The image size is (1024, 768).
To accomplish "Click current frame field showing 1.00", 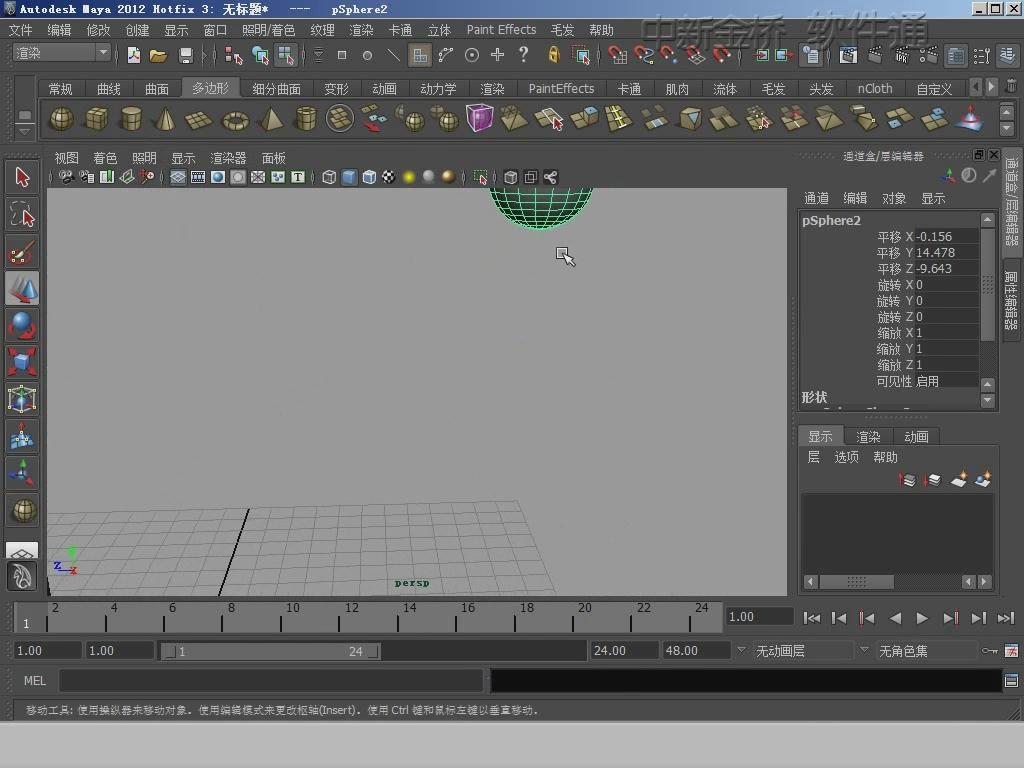I will 758,617.
